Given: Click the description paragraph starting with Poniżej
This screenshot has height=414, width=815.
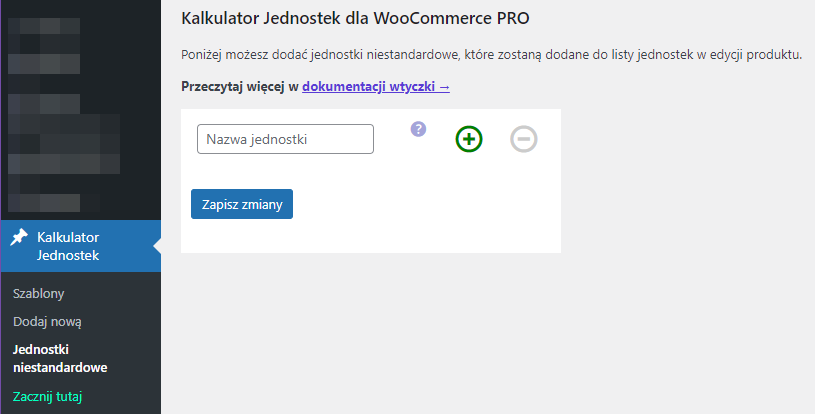Looking at the screenshot, I should tap(491, 54).
